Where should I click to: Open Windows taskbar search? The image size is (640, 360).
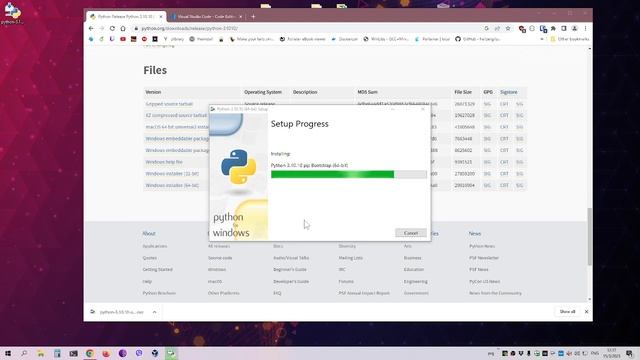[x=24, y=353]
